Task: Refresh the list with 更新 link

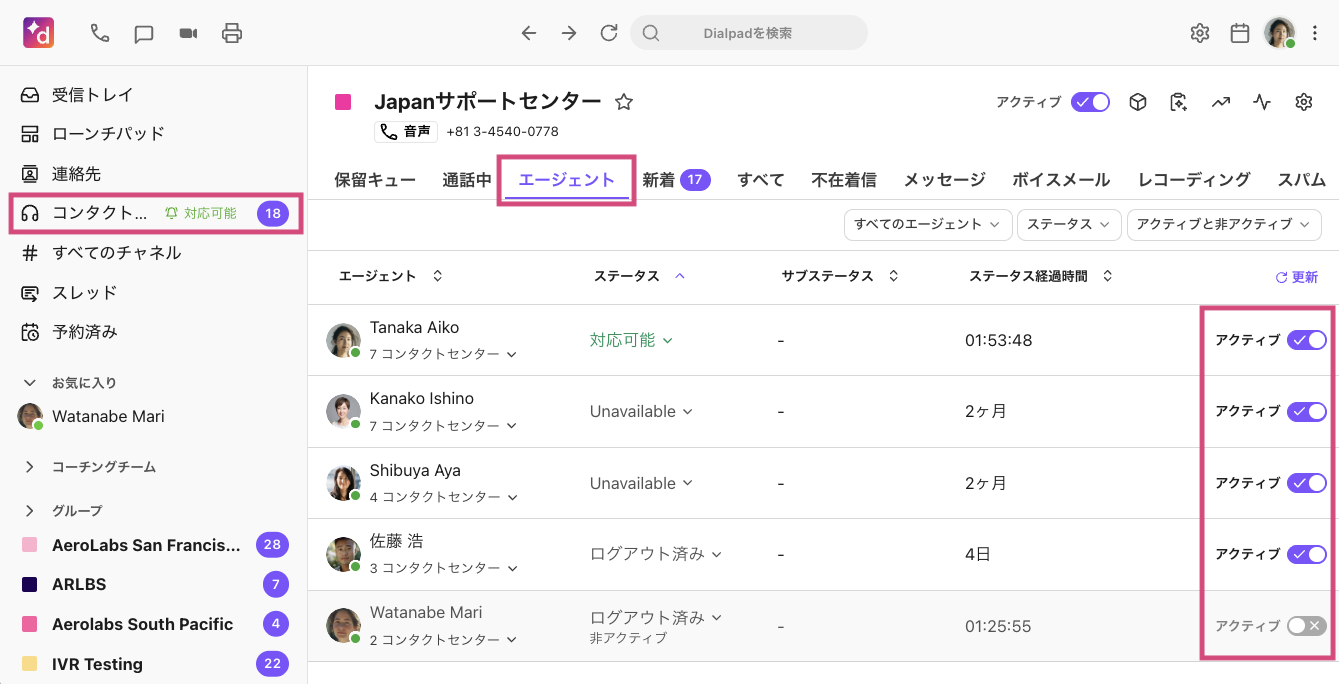Action: [1296, 276]
